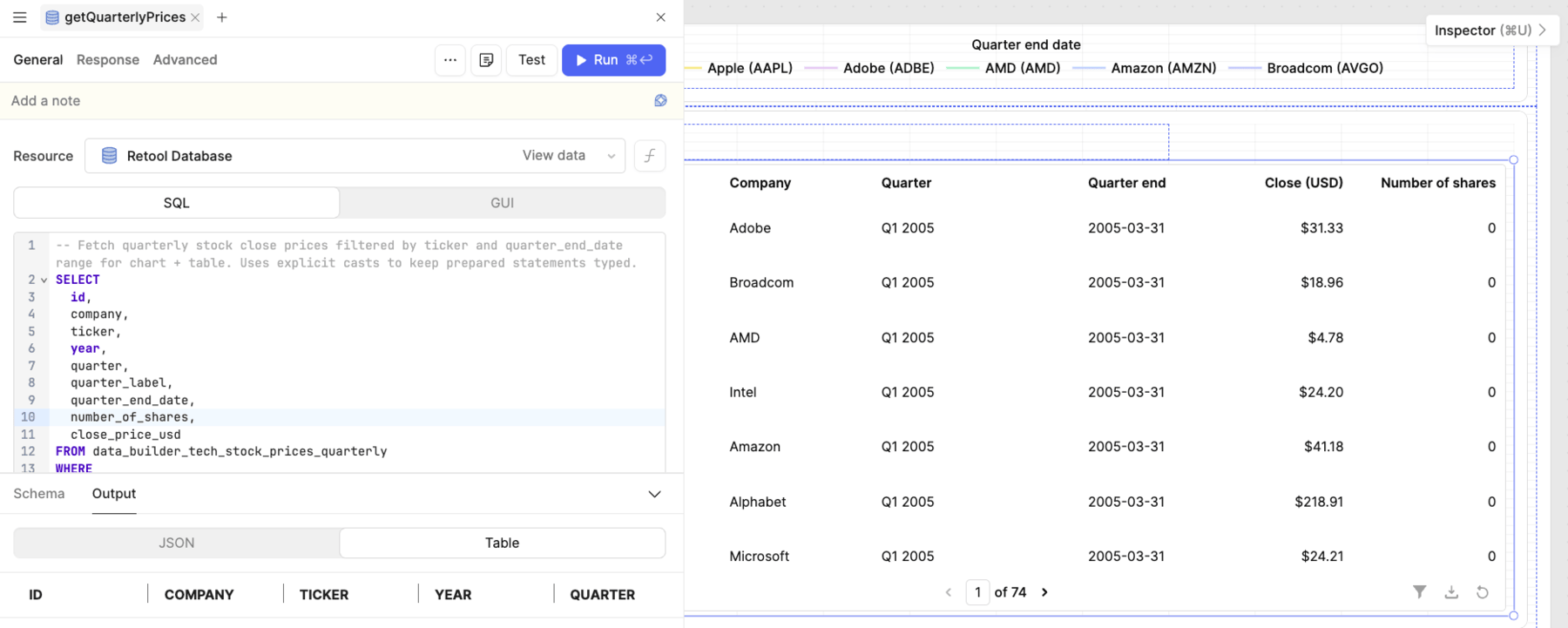Click the ID output column header
Viewport: 1568px width, 628px height.
tap(36, 595)
